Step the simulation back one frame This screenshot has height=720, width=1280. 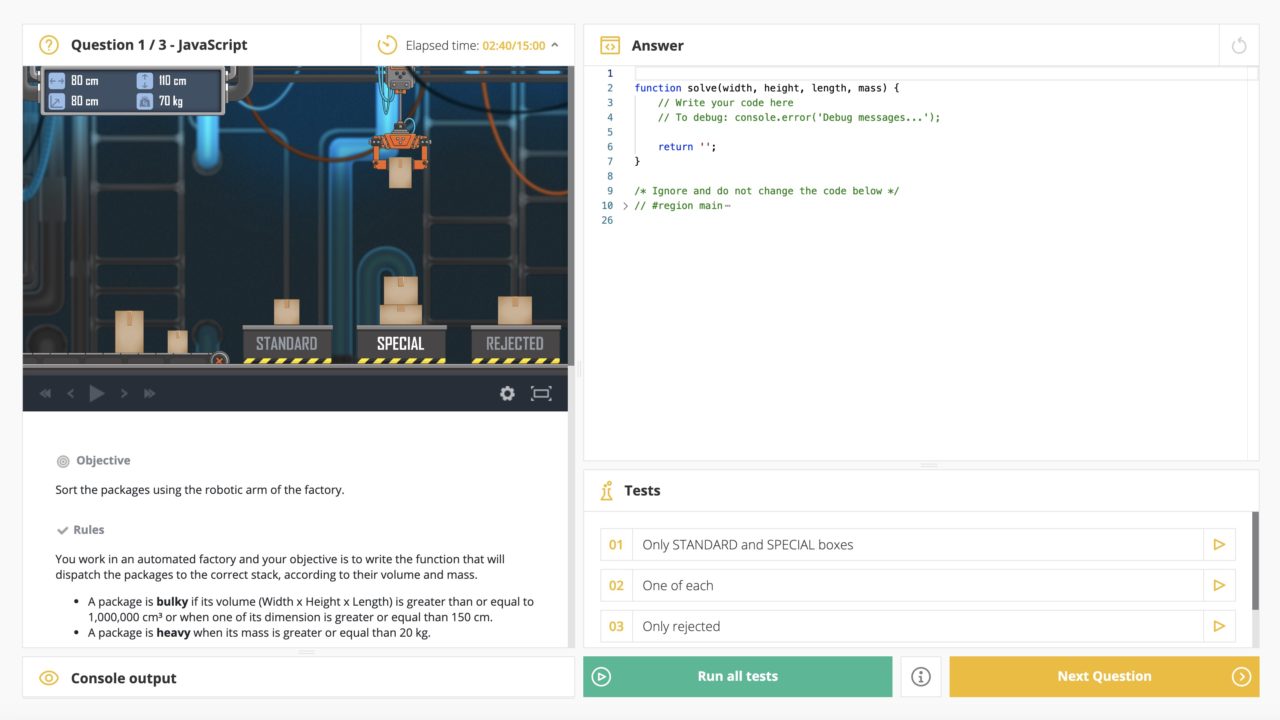coord(69,393)
